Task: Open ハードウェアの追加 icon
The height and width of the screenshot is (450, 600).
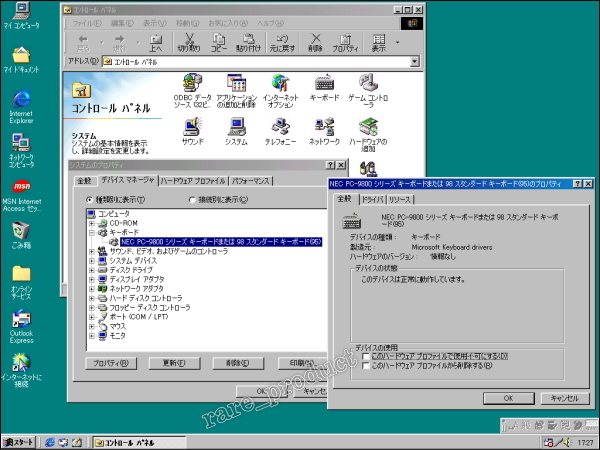Action: [368, 134]
